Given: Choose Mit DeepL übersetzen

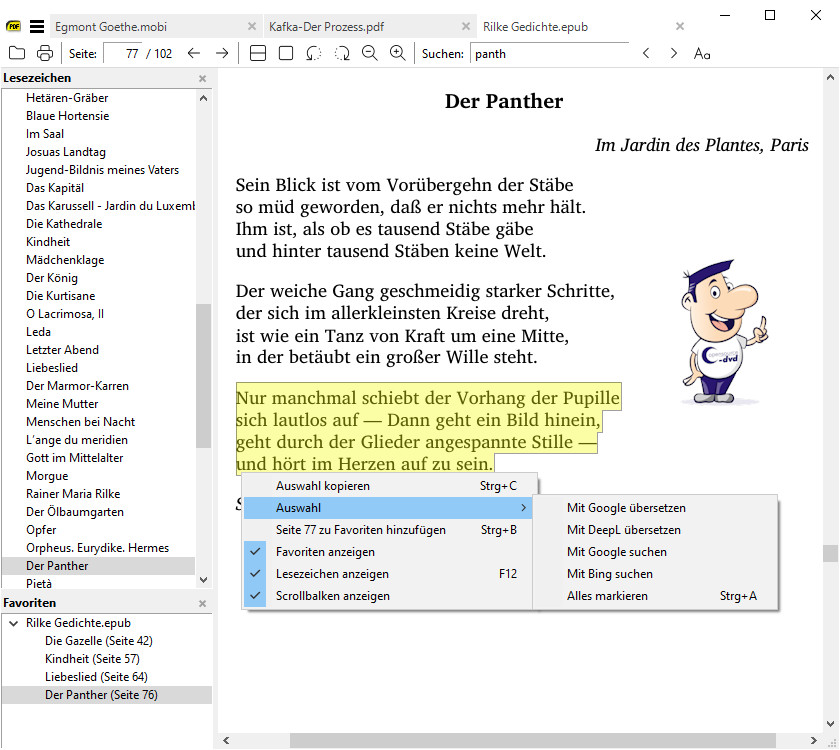Looking at the screenshot, I should (x=623, y=530).
